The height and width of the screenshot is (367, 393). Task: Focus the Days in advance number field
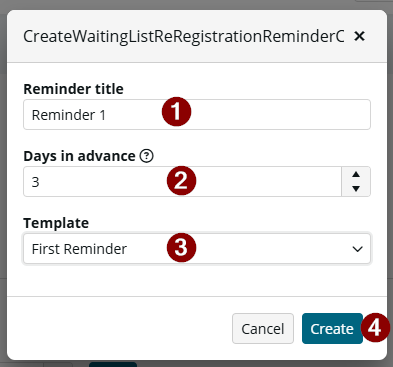click(182, 182)
